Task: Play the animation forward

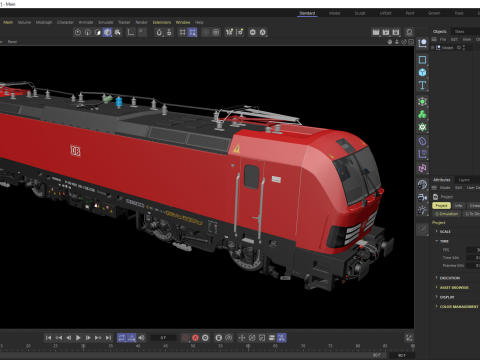Action: pos(78,338)
